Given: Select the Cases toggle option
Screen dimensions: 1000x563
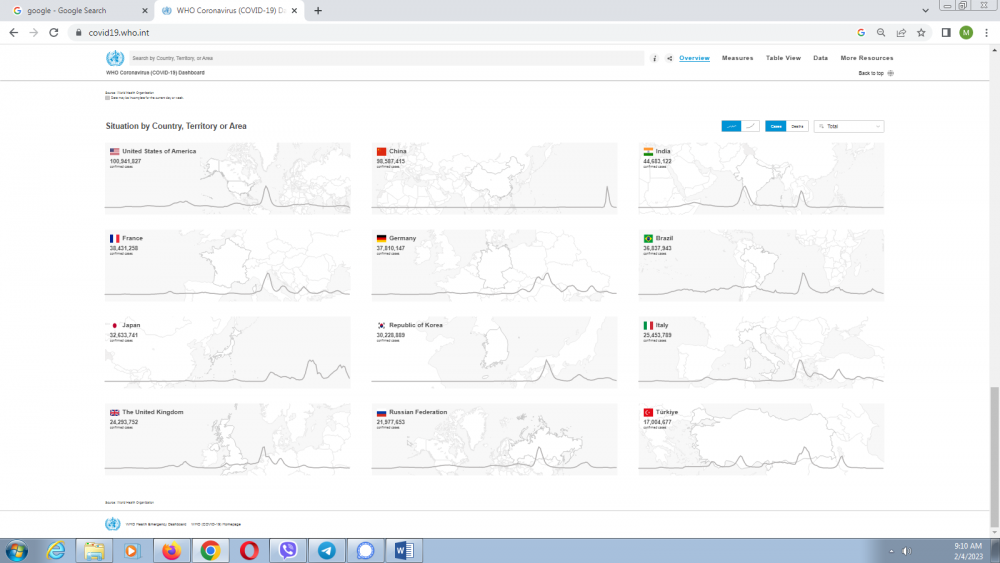Looking at the screenshot, I should pyautogui.click(x=774, y=126).
